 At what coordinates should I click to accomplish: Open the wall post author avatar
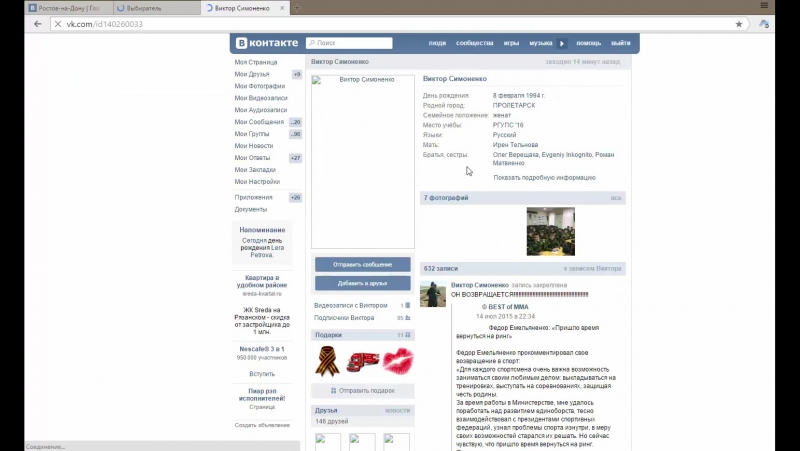[x=433, y=294]
